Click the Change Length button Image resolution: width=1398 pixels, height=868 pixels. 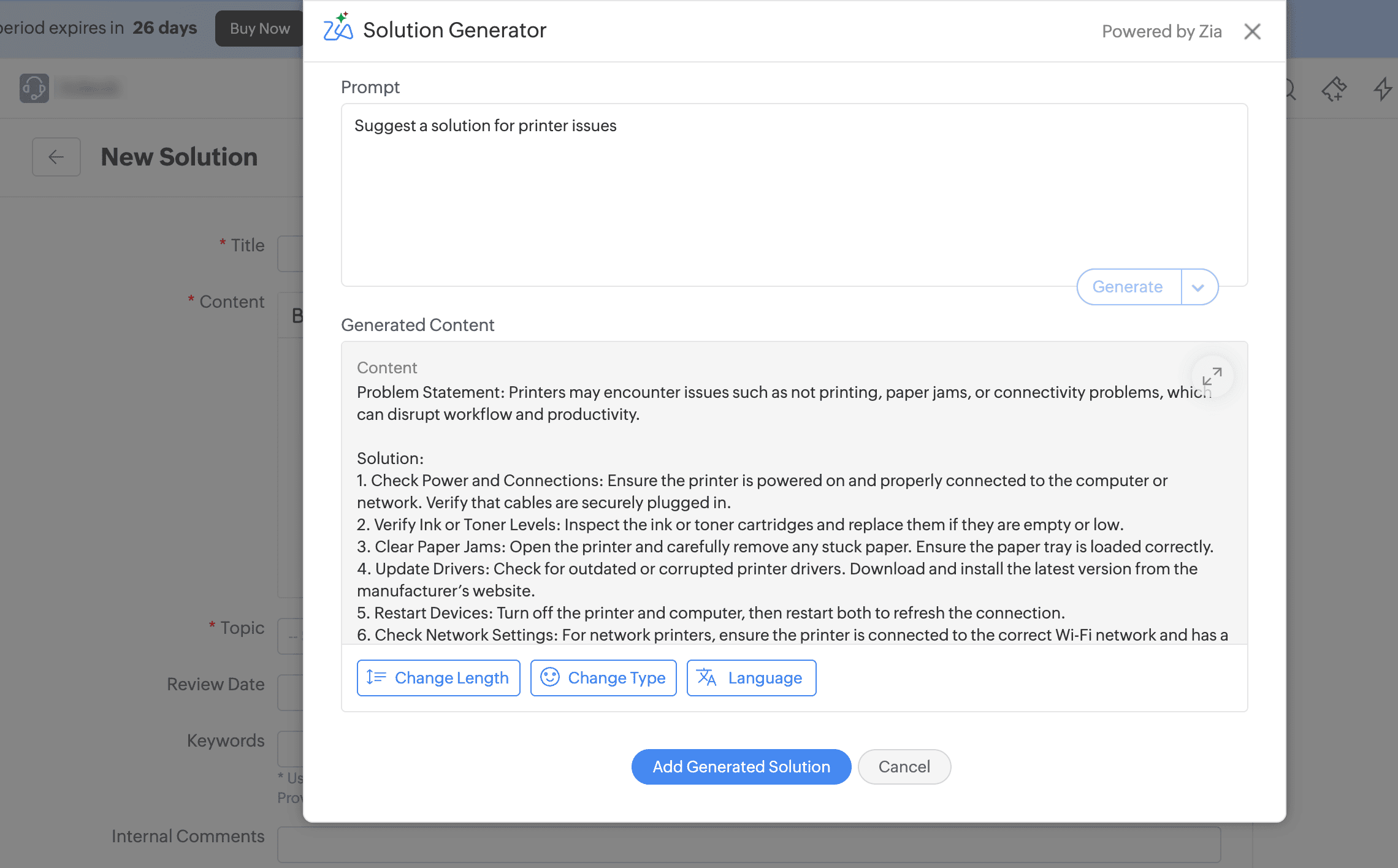pos(438,678)
